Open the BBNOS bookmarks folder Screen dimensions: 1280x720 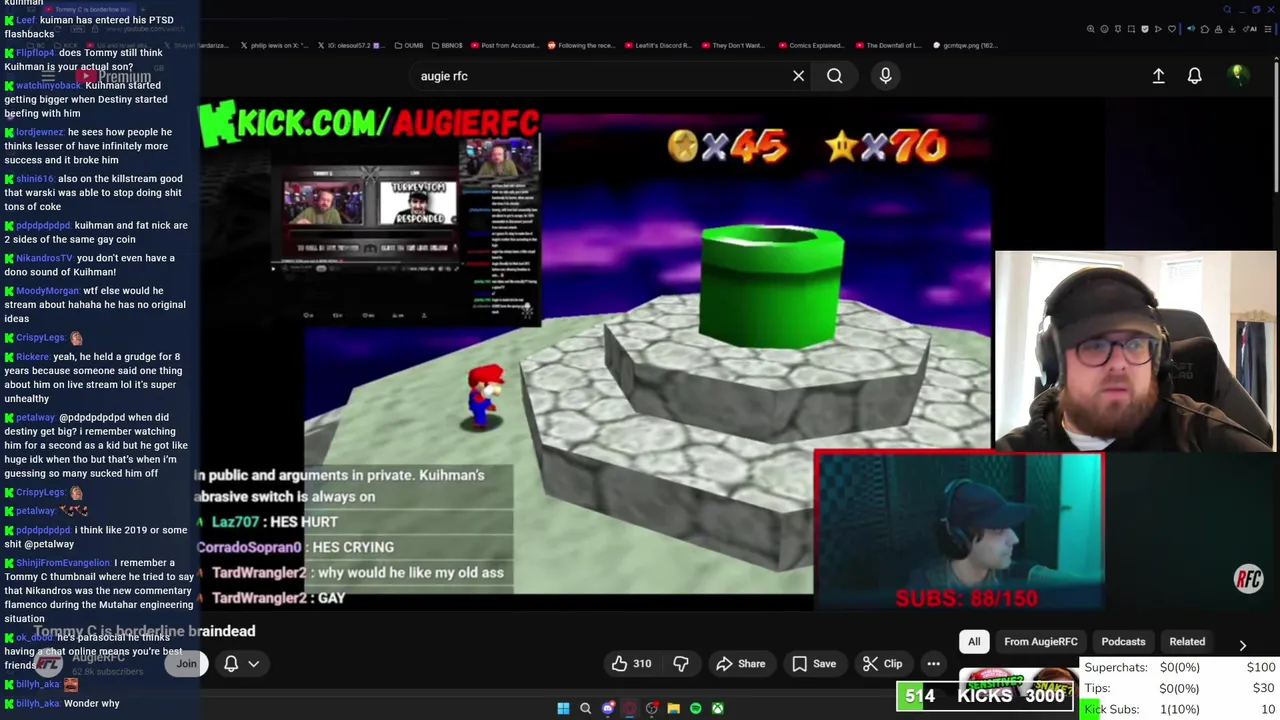click(447, 45)
